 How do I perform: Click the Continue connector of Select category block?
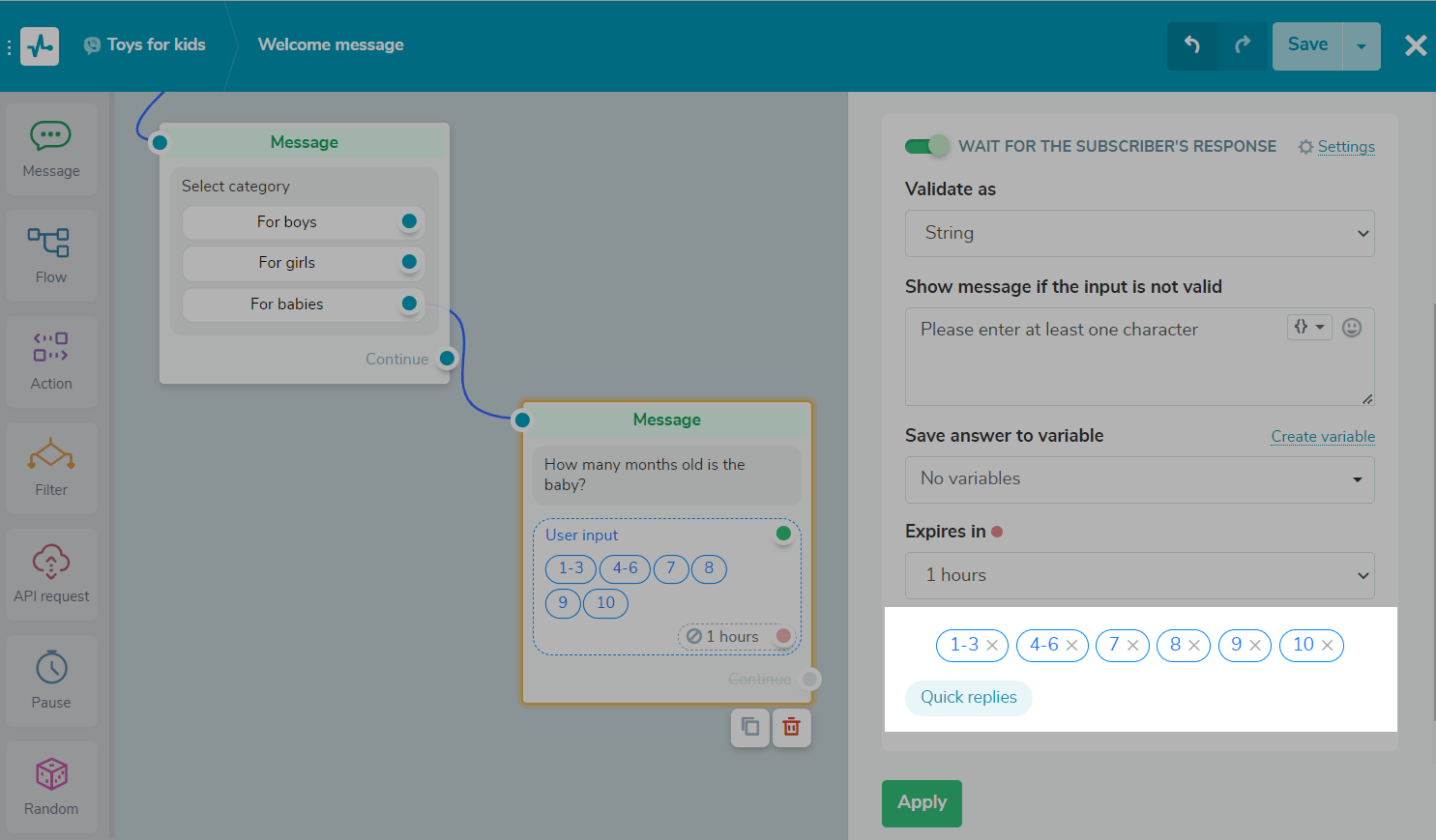pyautogui.click(x=447, y=359)
